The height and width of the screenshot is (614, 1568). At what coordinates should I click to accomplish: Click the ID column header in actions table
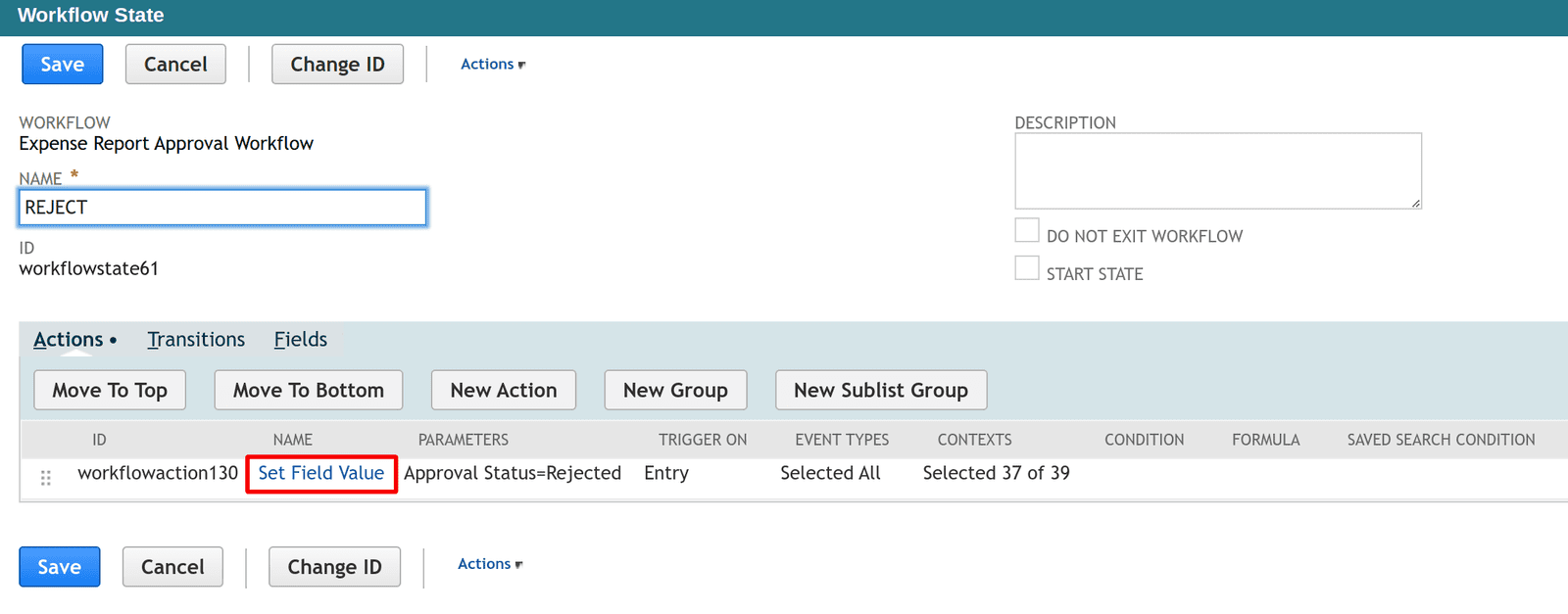click(99, 440)
